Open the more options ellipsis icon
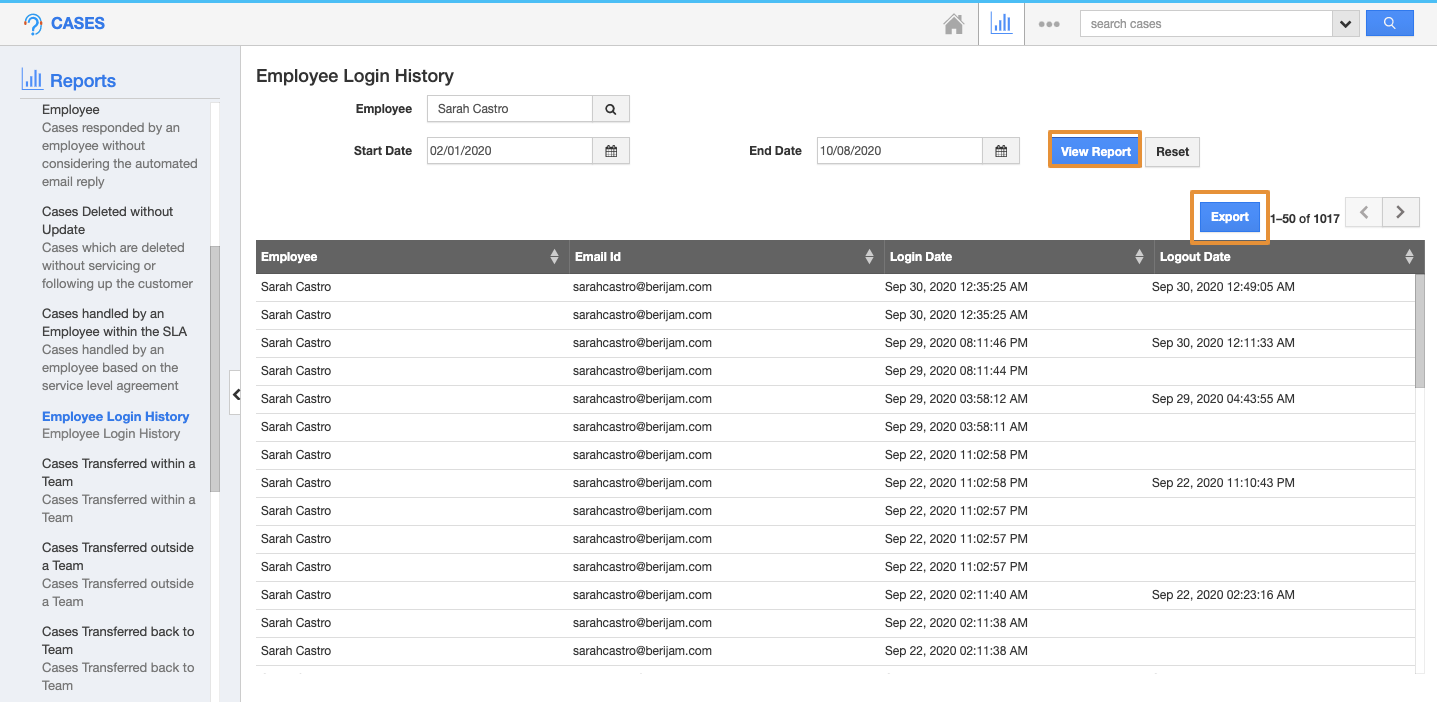This screenshot has height=702, width=1437. pyautogui.click(x=1048, y=24)
